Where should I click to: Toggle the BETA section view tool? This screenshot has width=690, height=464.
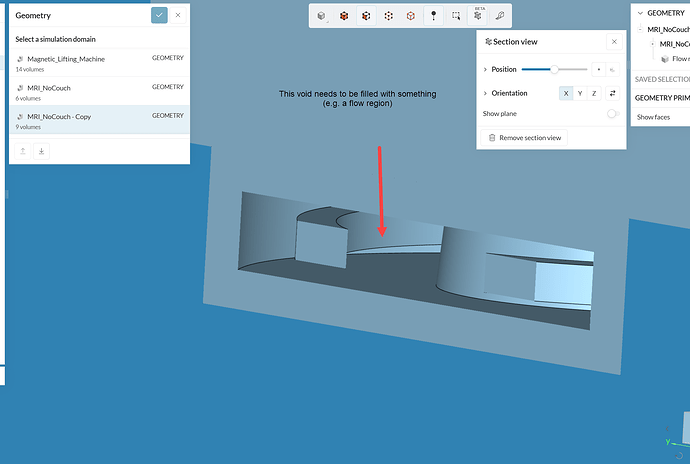[x=478, y=16]
